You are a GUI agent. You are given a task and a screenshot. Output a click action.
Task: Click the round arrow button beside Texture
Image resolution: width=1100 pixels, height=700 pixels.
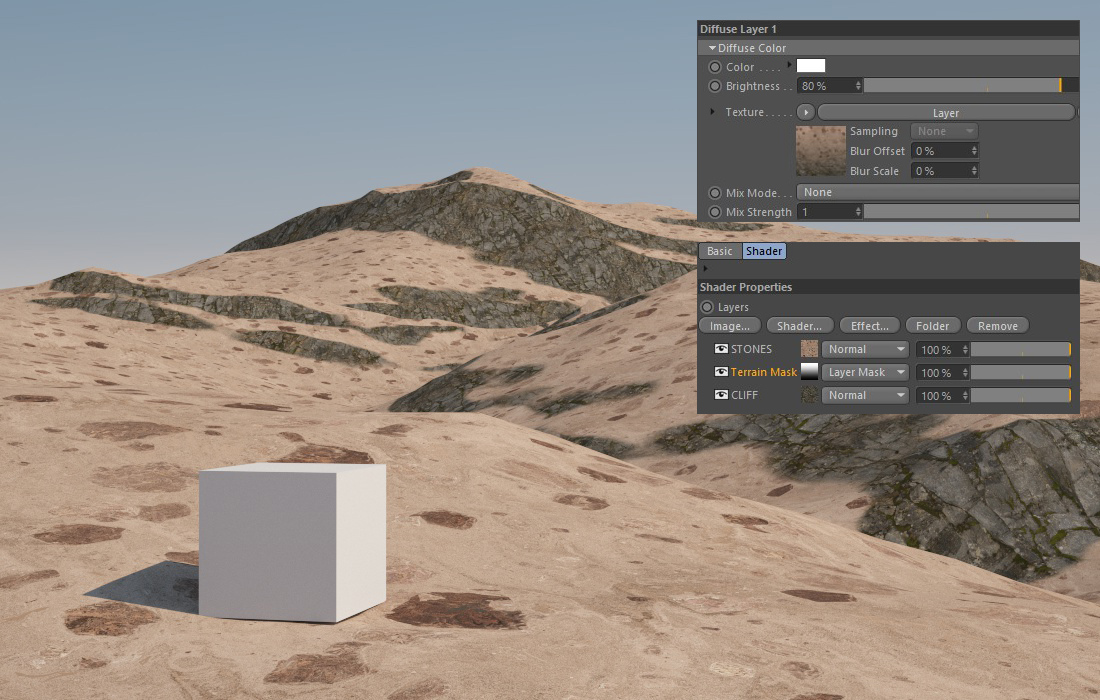pos(806,112)
